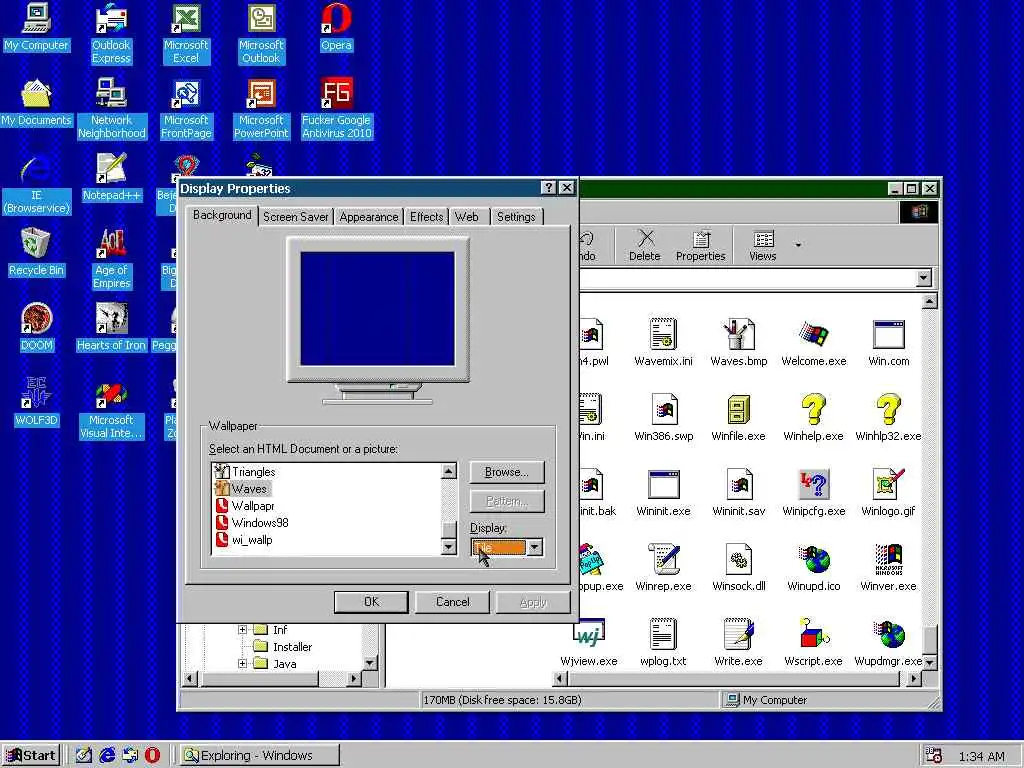Viewport: 1024px width, 768px height.
Task: Select the Recycle Bin icon
Action: coord(36,253)
